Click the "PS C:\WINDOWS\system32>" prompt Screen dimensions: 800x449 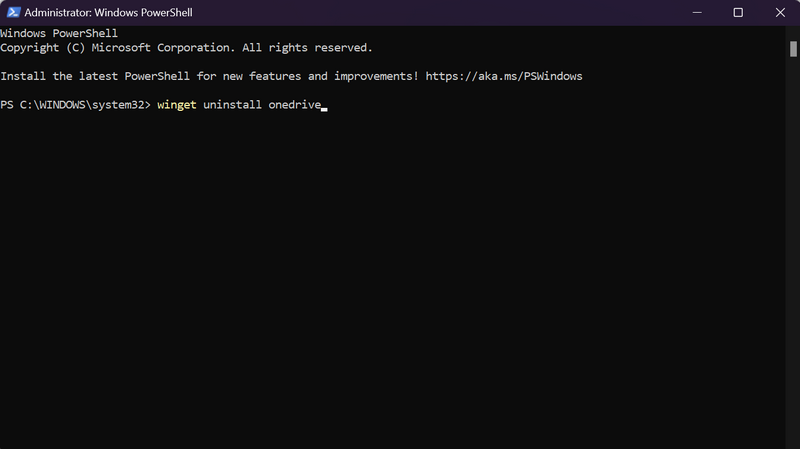coord(75,105)
